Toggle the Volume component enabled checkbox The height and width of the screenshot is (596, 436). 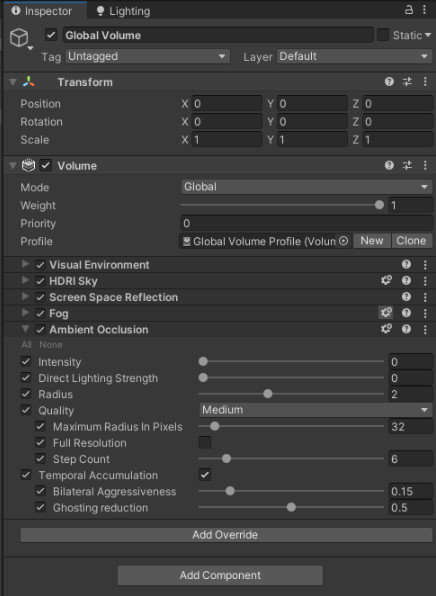[46, 165]
